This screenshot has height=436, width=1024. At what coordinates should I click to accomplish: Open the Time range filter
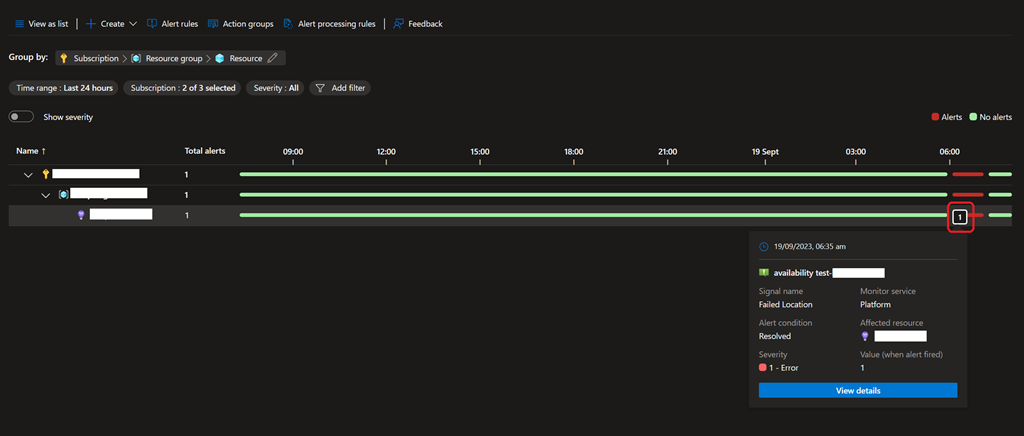64,88
